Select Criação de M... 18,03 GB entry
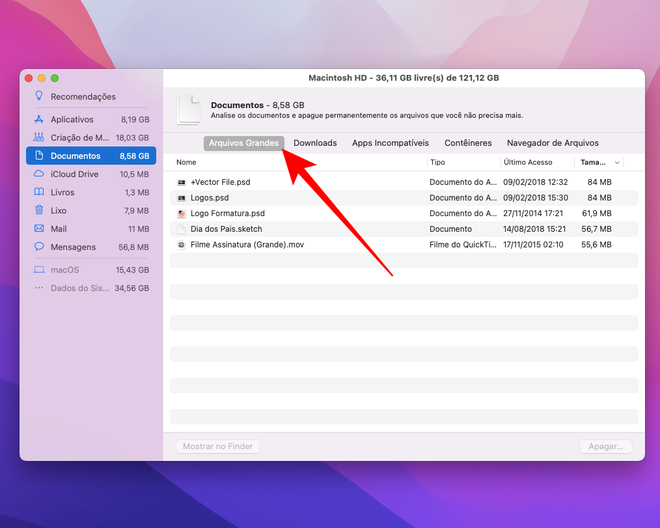This screenshot has width=660, height=528. 91,138
